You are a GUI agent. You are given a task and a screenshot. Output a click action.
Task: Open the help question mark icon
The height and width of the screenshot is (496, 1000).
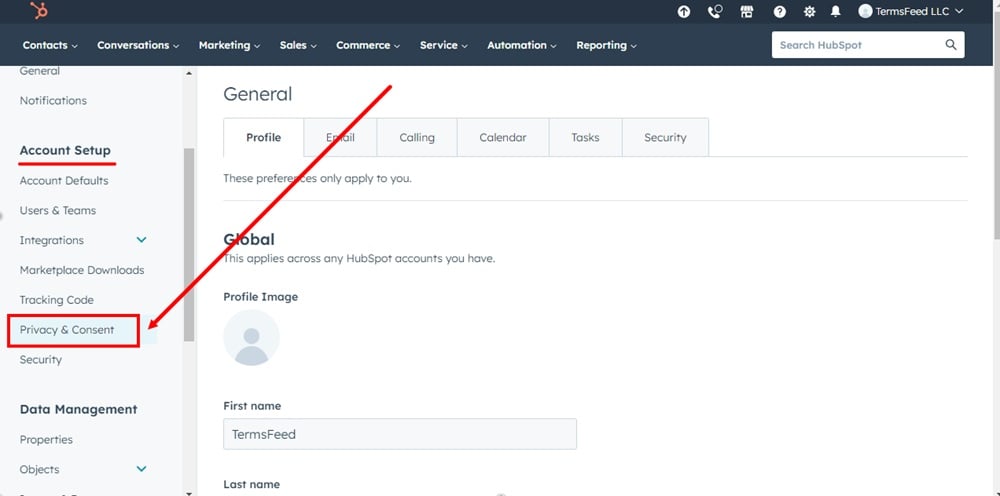coord(779,11)
